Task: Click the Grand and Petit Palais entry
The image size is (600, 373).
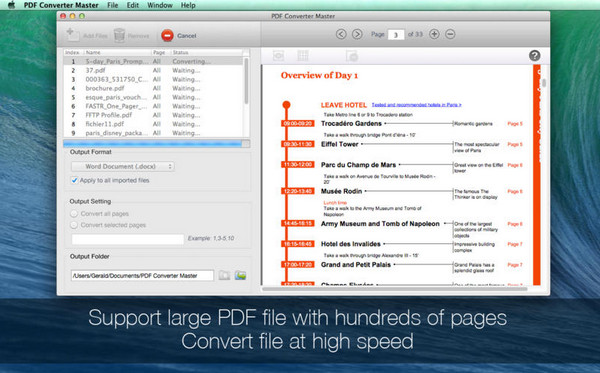Action: coord(356,265)
